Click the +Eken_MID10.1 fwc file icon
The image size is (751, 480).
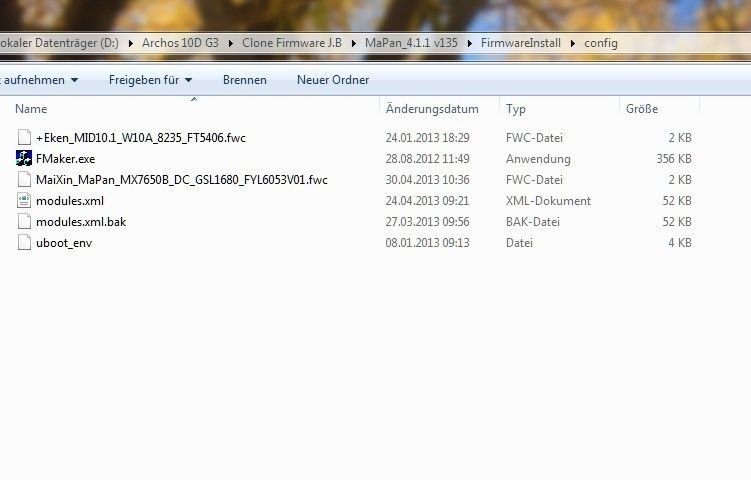(24, 137)
